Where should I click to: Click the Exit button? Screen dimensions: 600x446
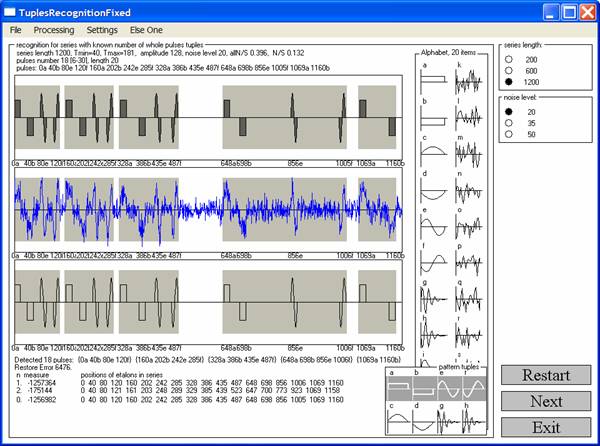pyautogui.click(x=546, y=427)
